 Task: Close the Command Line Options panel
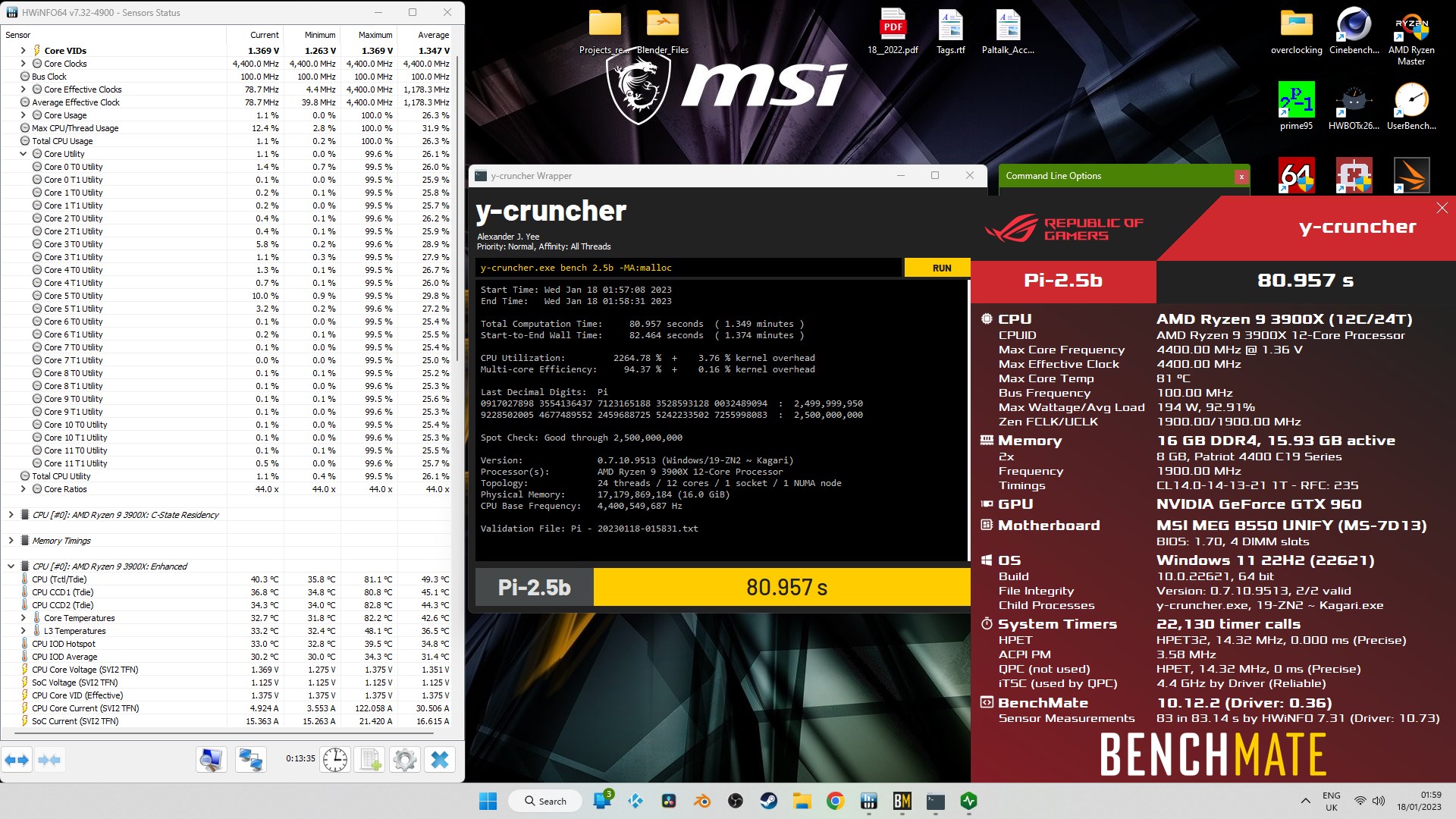pyautogui.click(x=1241, y=177)
